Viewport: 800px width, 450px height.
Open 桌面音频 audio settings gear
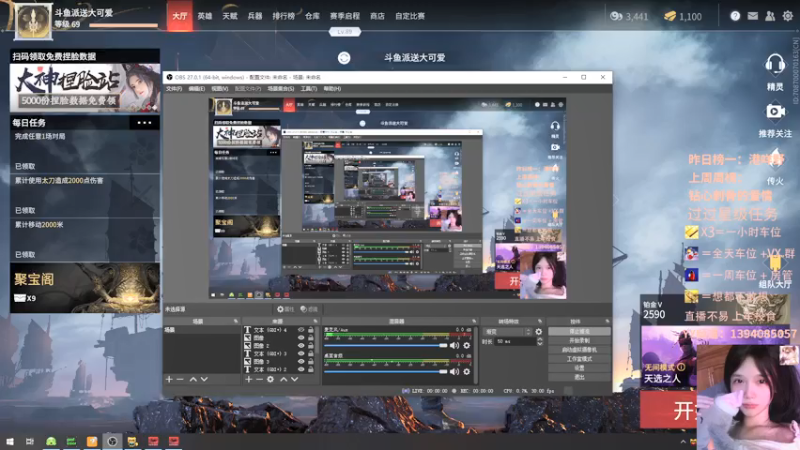[x=466, y=371]
